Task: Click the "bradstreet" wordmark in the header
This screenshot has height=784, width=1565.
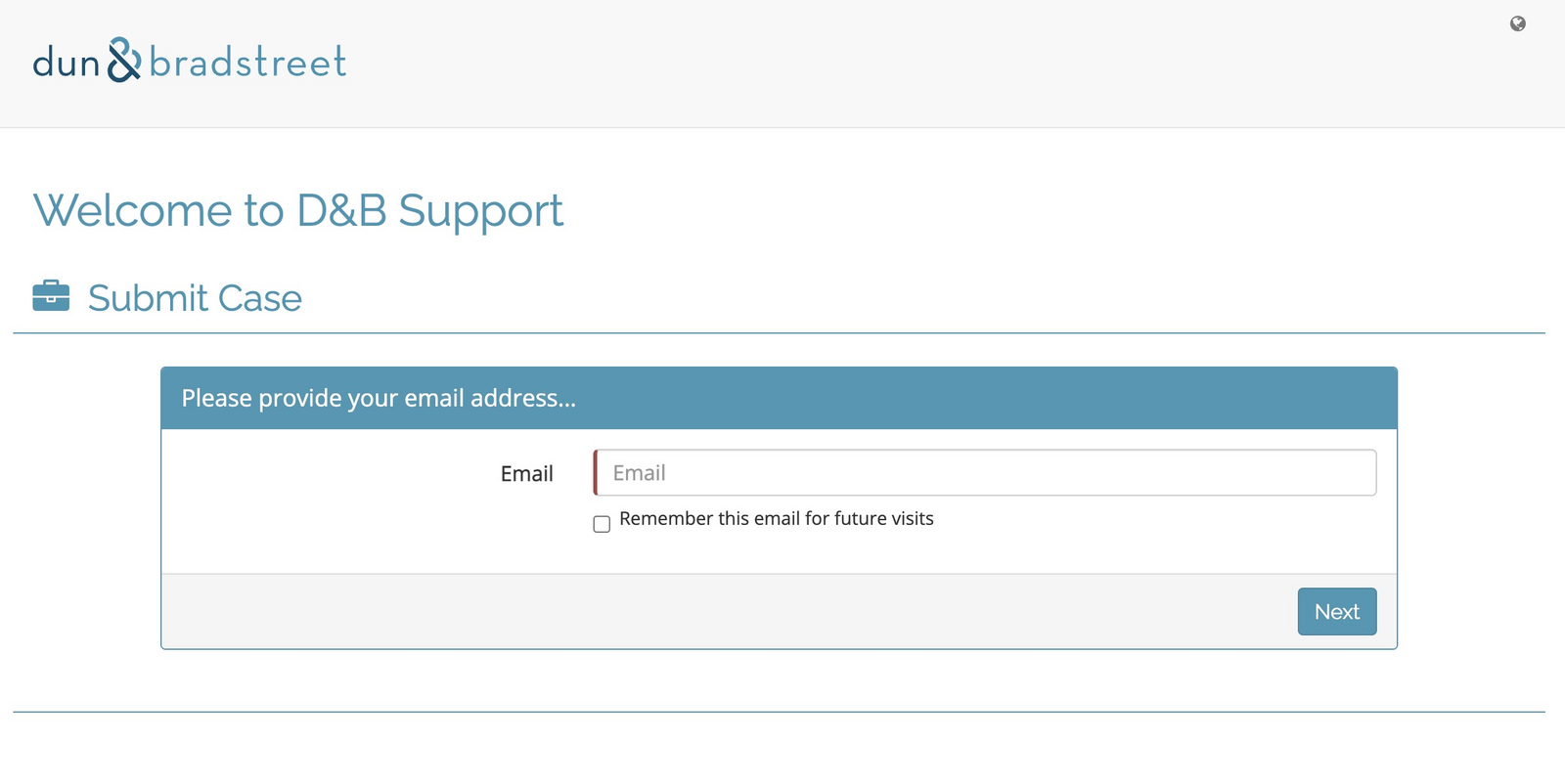Action: [x=247, y=63]
